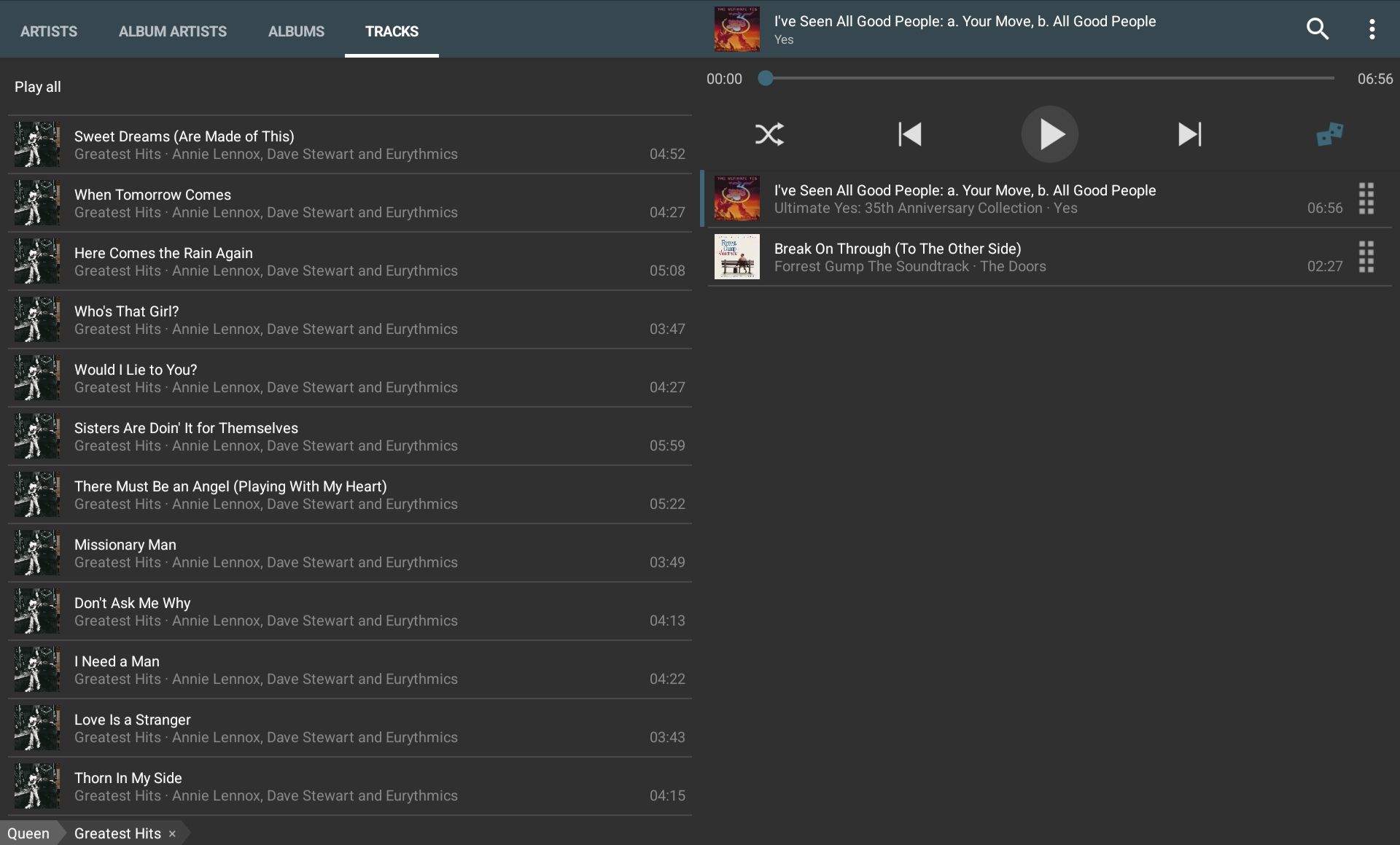Image resolution: width=1400 pixels, height=845 pixels.
Task: Click drag handle for Break On Through
Action: click(x=1366, y=257)
